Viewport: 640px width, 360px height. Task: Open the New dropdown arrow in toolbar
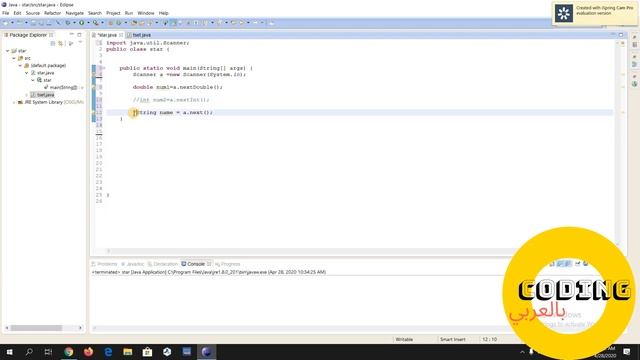click(12, 23)
